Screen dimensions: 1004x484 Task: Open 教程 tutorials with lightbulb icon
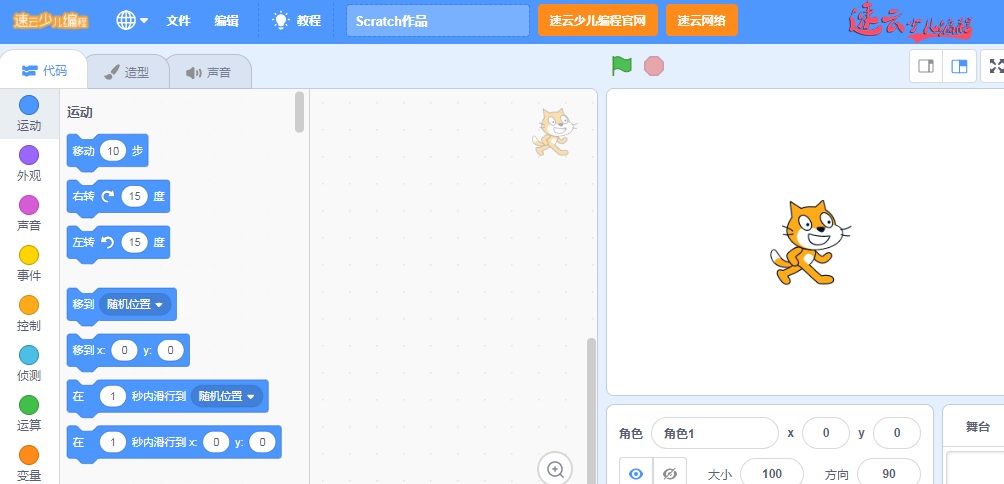point(296,20)
